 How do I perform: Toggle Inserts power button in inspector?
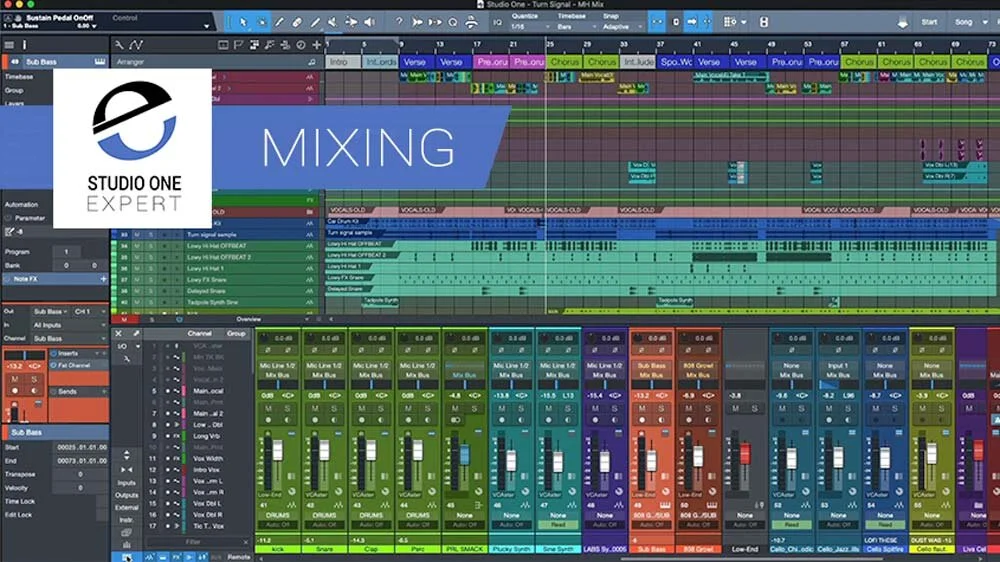54,353
